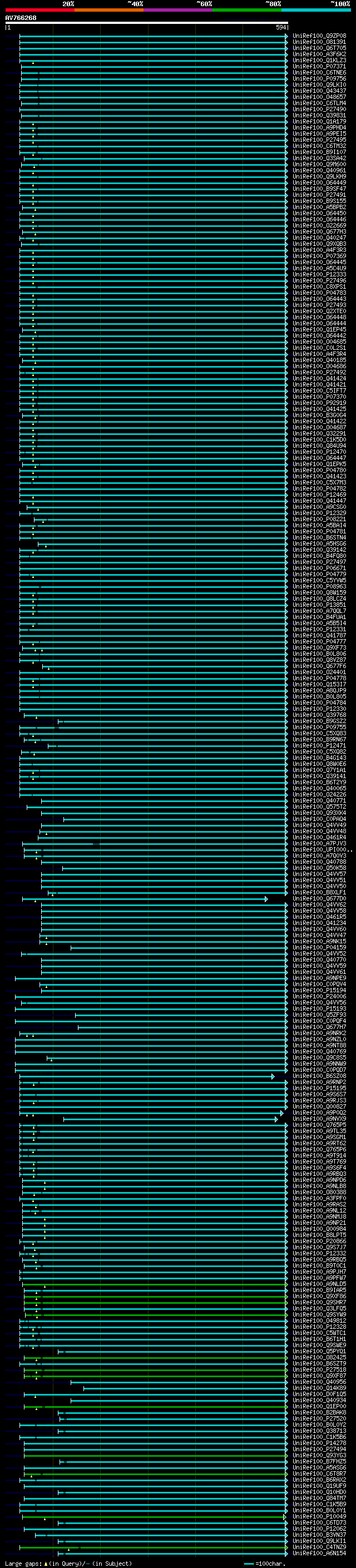
Task: Select the label UniRef100_Q40770
Action: pyautogui.click(x=319, y=960)
